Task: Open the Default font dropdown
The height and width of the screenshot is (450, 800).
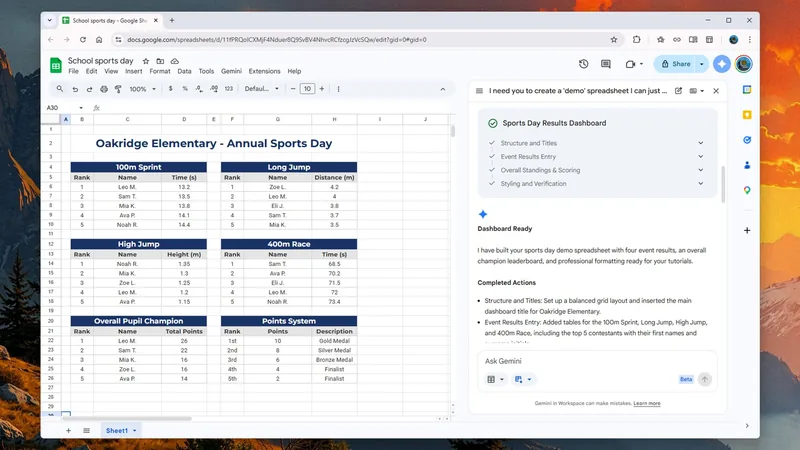Action: tap(262, 89)
